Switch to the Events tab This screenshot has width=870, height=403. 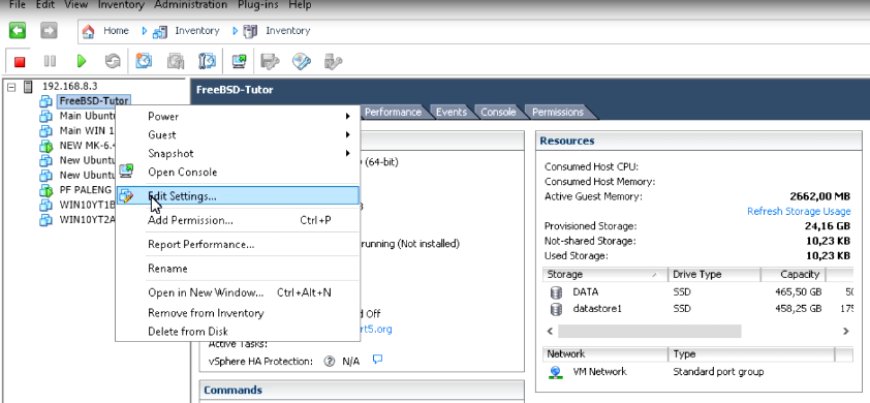click(x=451, y=112)
